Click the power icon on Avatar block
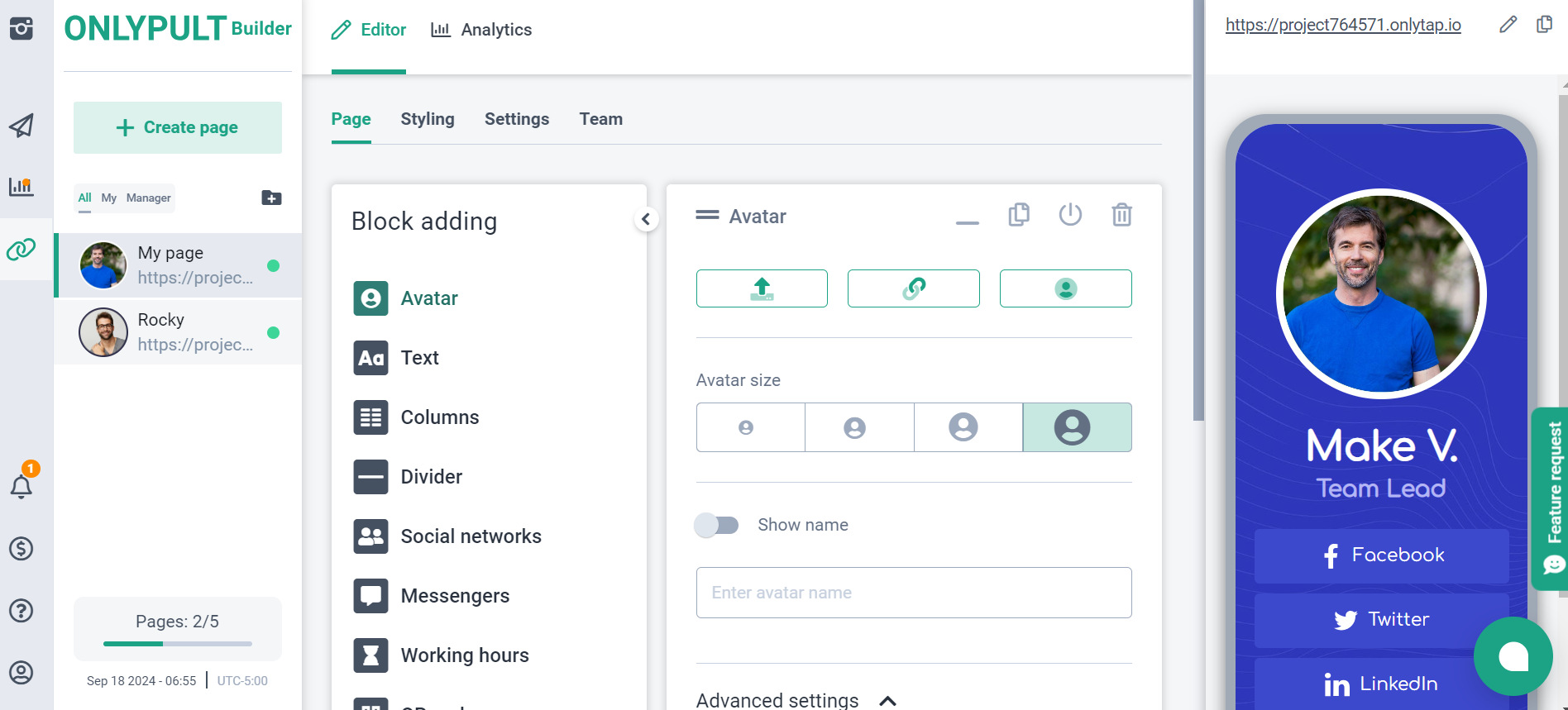Viewport: 1568px width, 710px height. (x=1070, y=215)
